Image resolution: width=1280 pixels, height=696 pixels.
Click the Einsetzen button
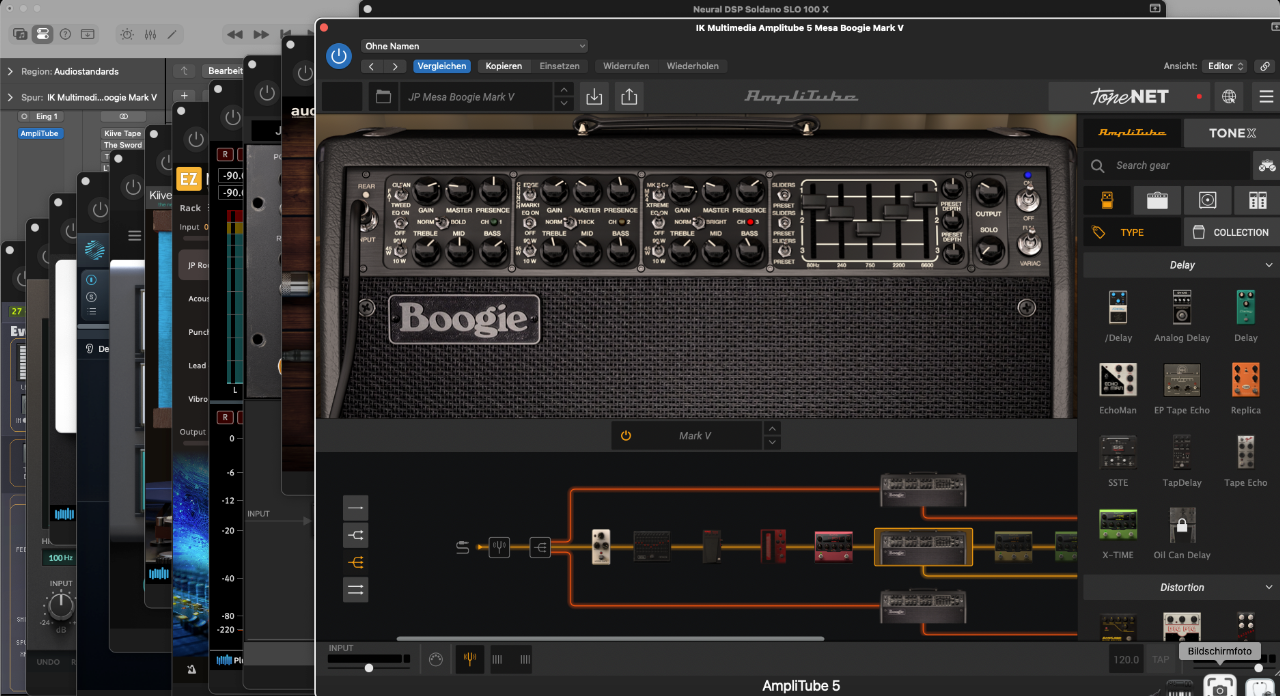(559, 66)
